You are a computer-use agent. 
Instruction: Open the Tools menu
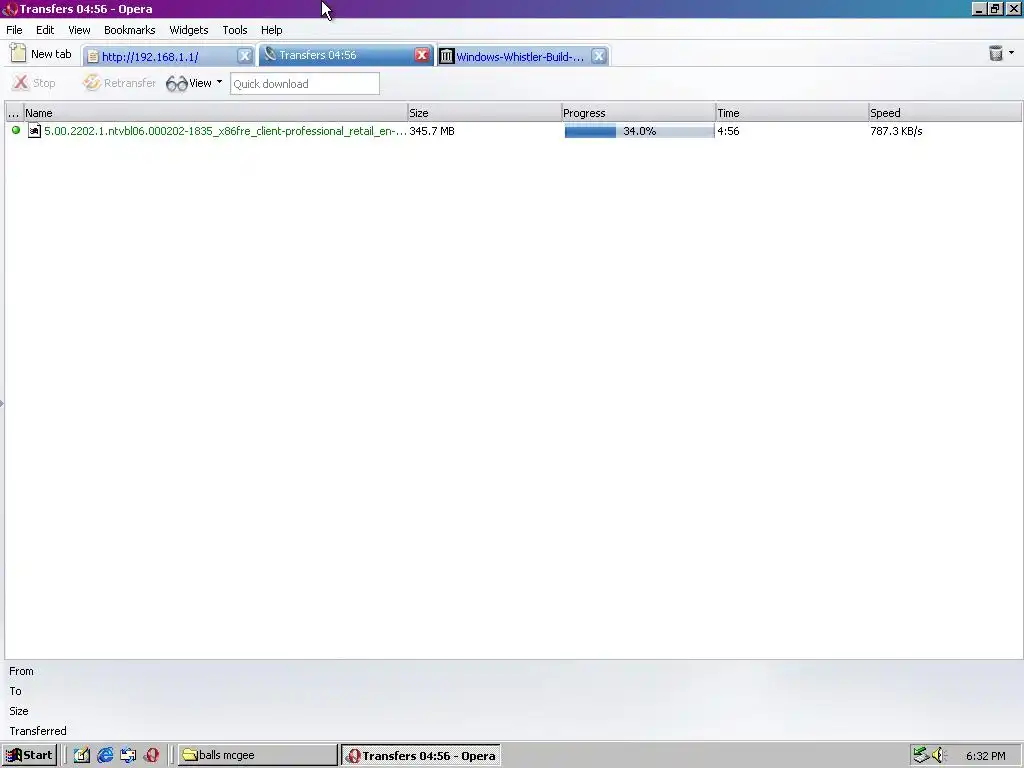[234, 30]
